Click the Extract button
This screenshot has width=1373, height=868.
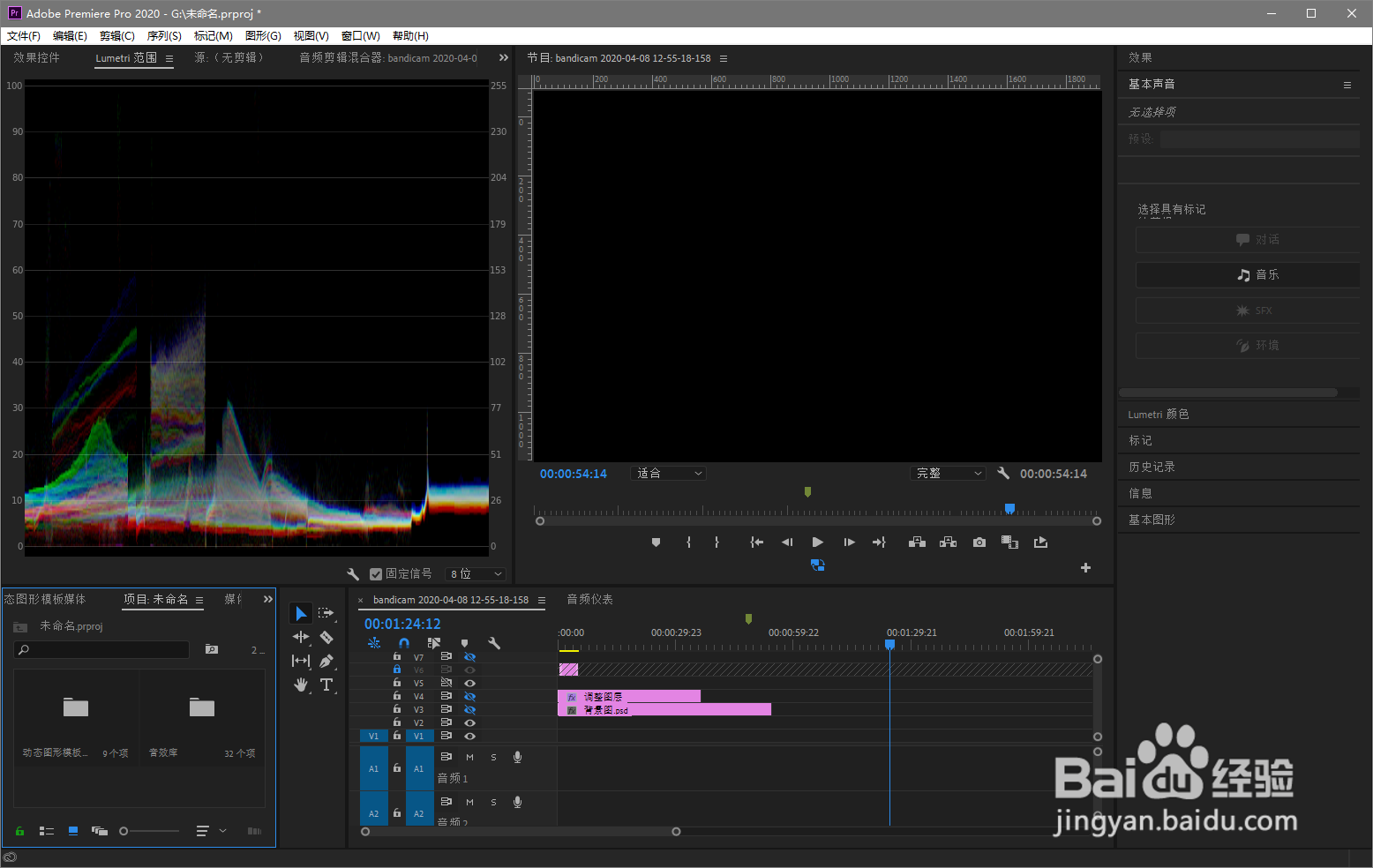point(948,542)
